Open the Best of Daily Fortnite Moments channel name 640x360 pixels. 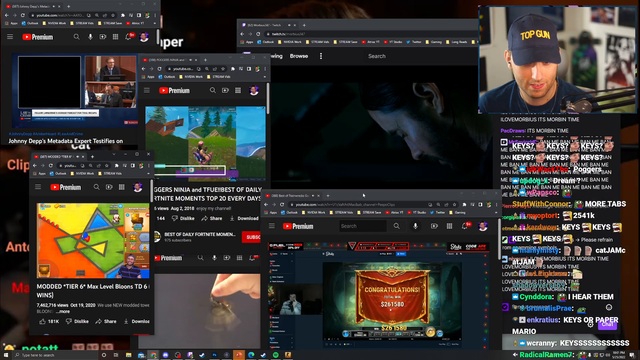(200, 234)
